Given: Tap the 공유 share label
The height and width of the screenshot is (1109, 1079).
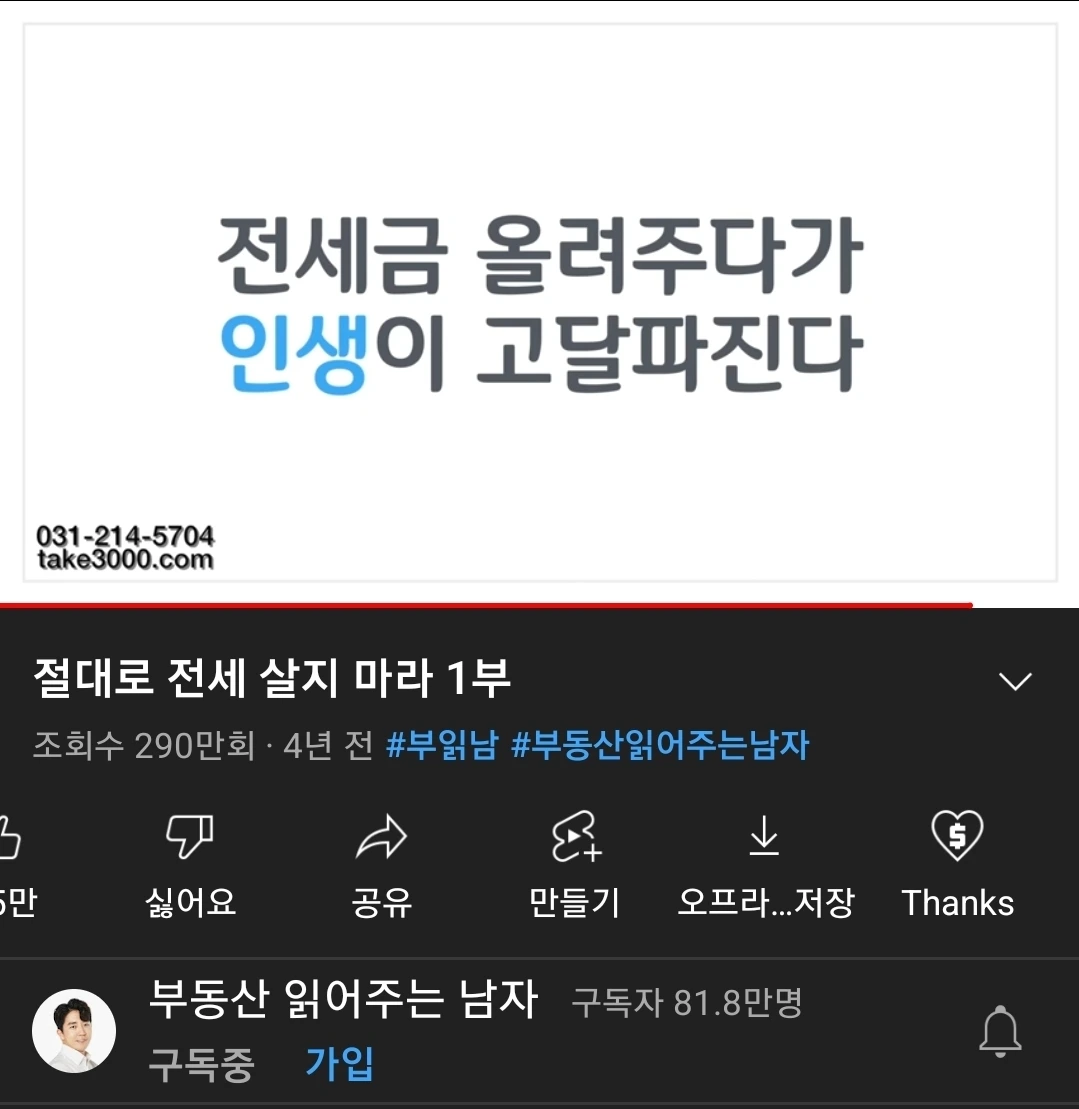Looking at the screenshot, I should coord(382,902).
